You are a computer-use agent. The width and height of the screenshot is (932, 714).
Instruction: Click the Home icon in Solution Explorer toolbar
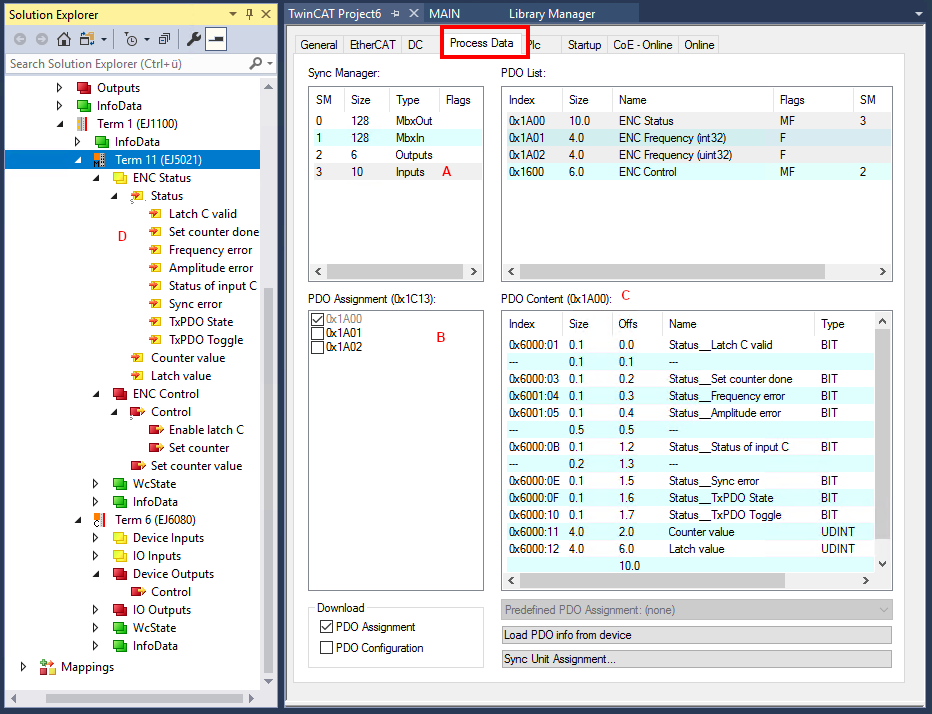tap(64, 39)
